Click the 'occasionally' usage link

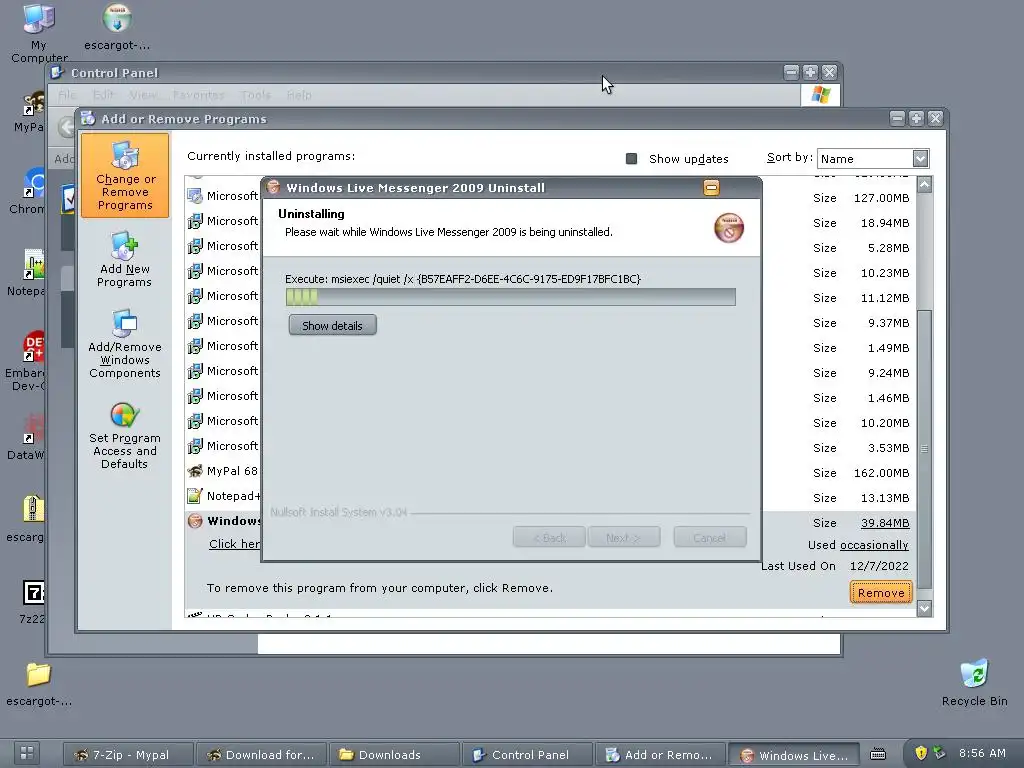click(x=874, y=545)
